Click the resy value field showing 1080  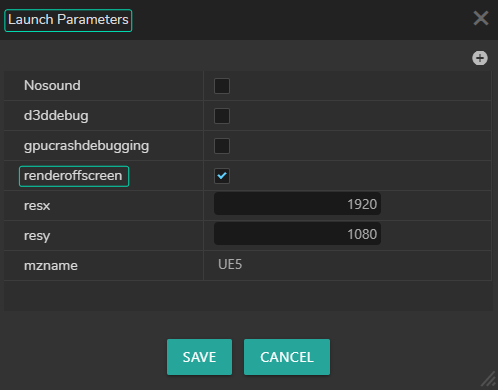(297, 234)
